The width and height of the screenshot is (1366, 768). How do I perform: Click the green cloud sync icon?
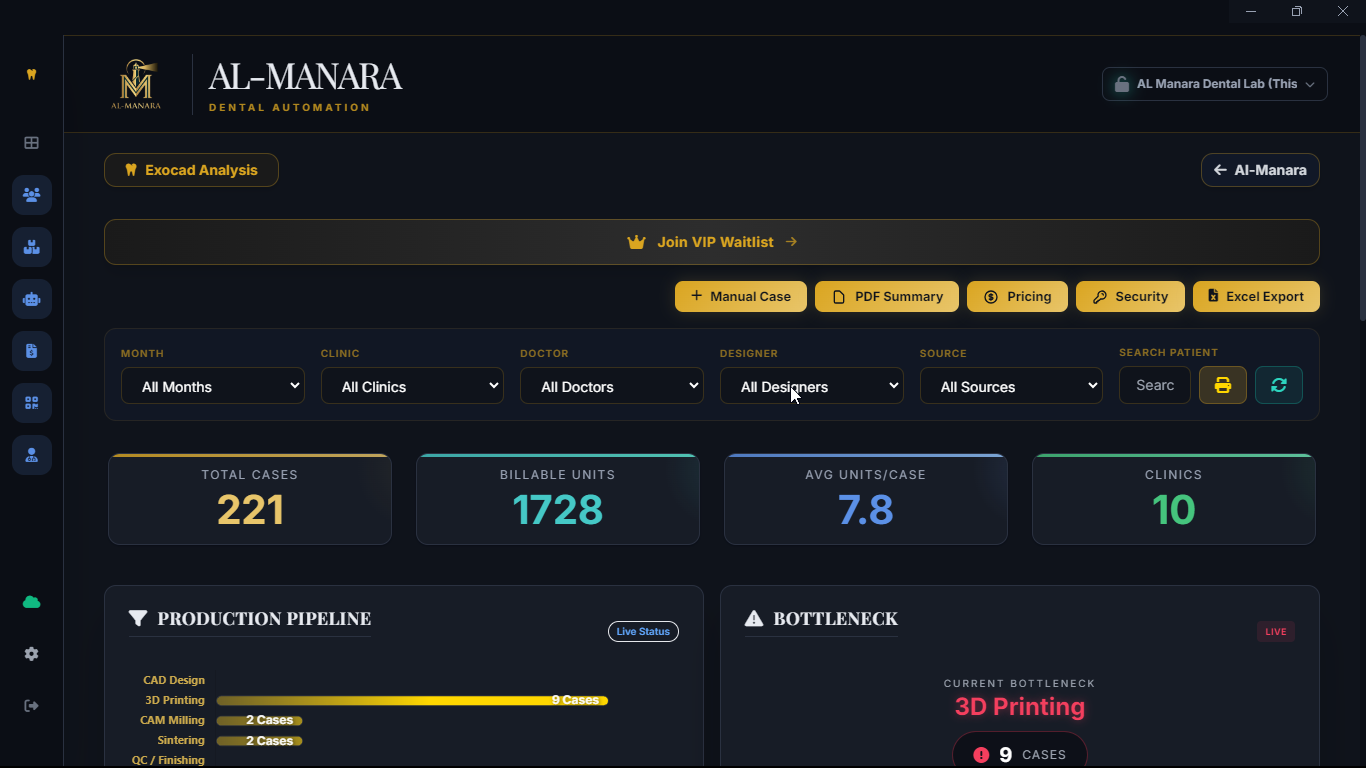coord(32,602)
